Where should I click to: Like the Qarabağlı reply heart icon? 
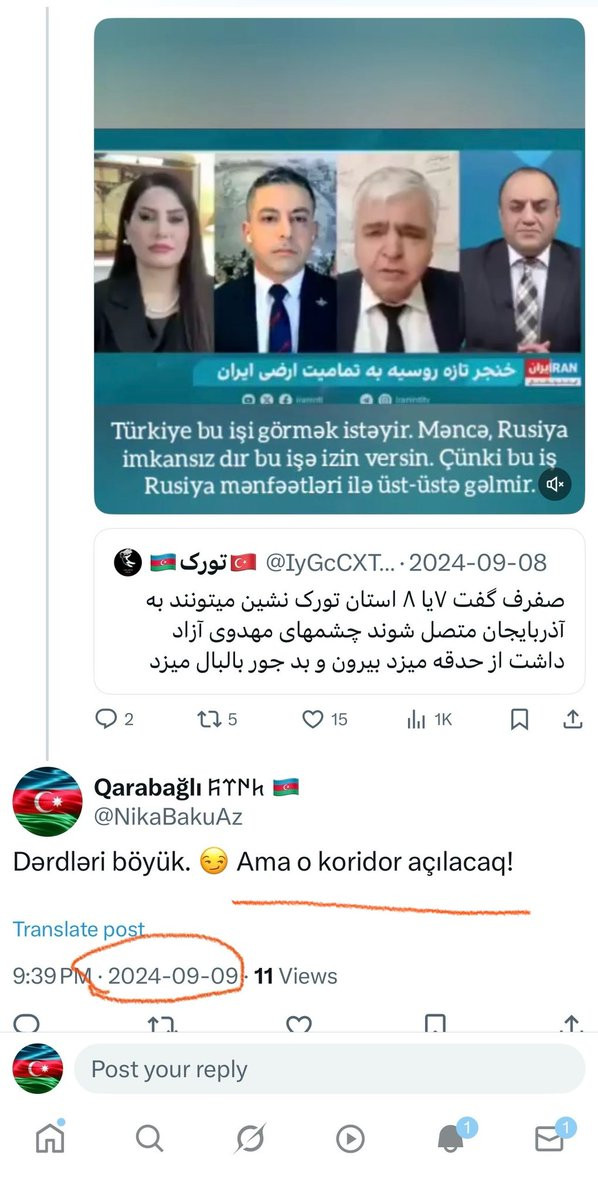click(298, 1023)
